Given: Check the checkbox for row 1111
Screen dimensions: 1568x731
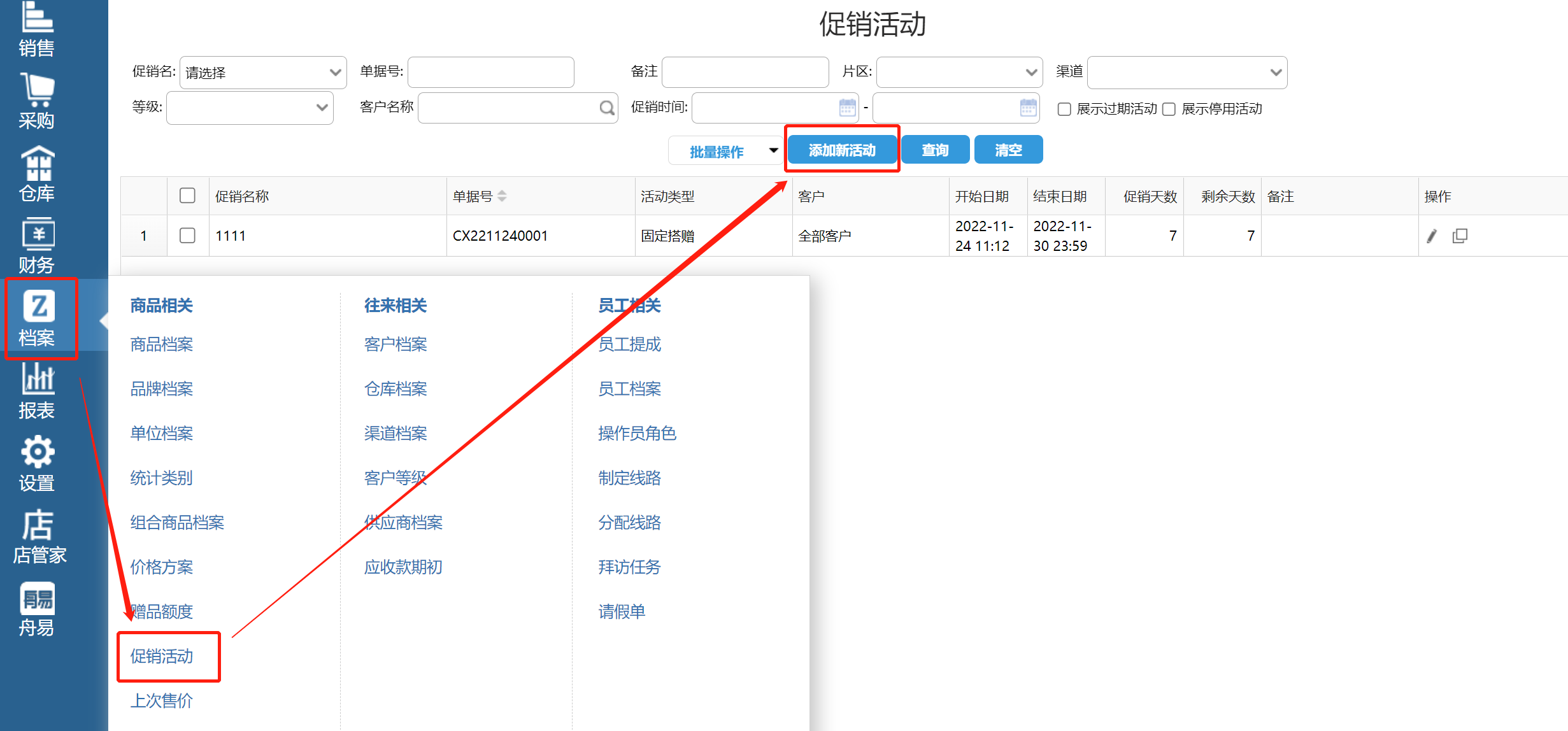Looking at the screenshot, I should click(x=187, y=236).
